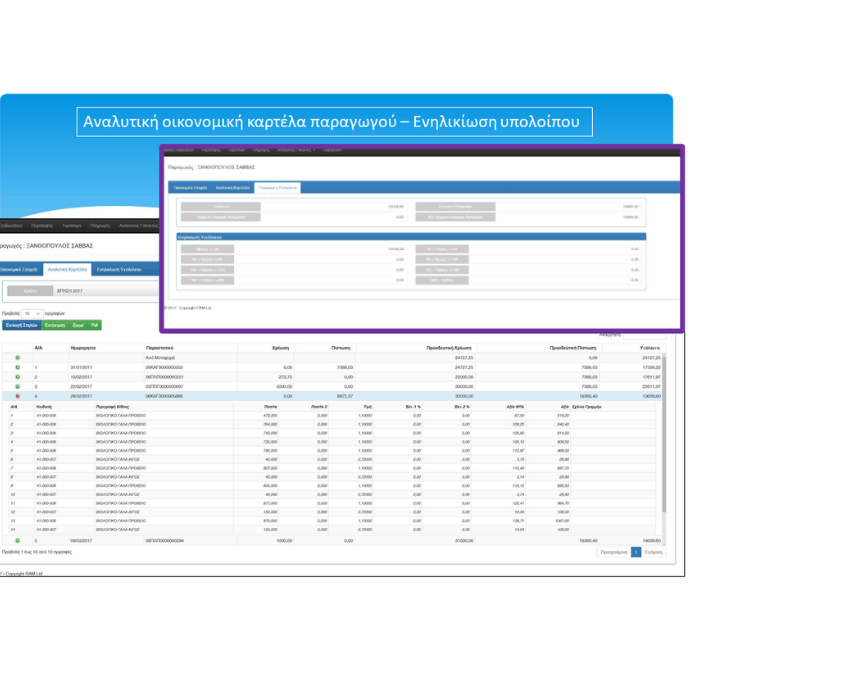The image size is (845, 684).
Task: Select page 1 in pagination
Action: [636, 552]
